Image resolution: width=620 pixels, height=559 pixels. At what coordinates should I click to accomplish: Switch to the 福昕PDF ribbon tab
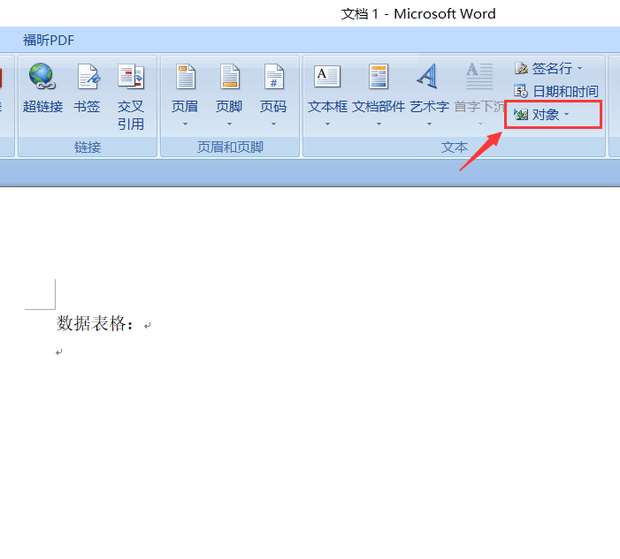click(x=48, y=40)
